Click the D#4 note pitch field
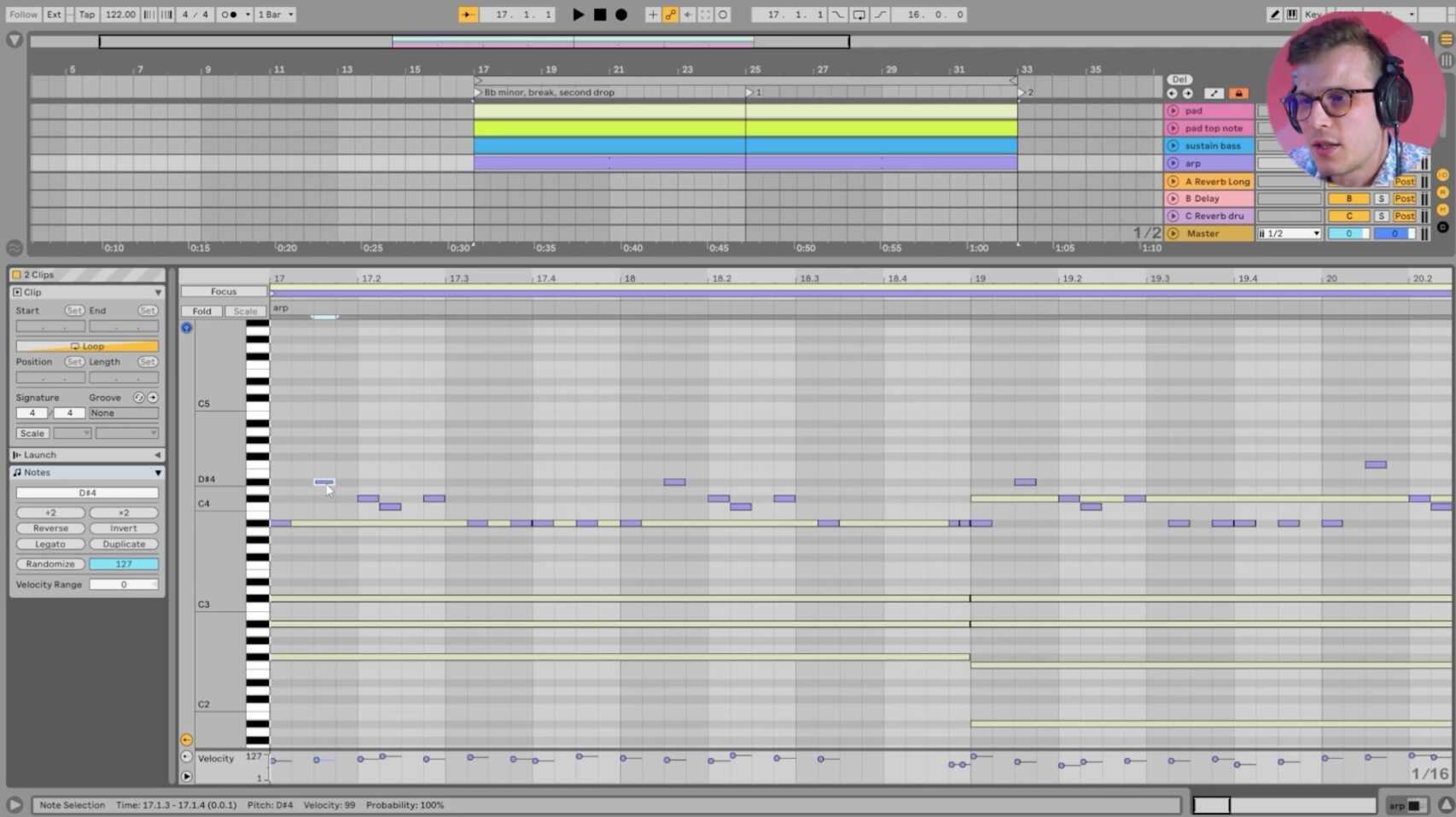Viewport: 1456px width, 817px height. pos(87,493)
